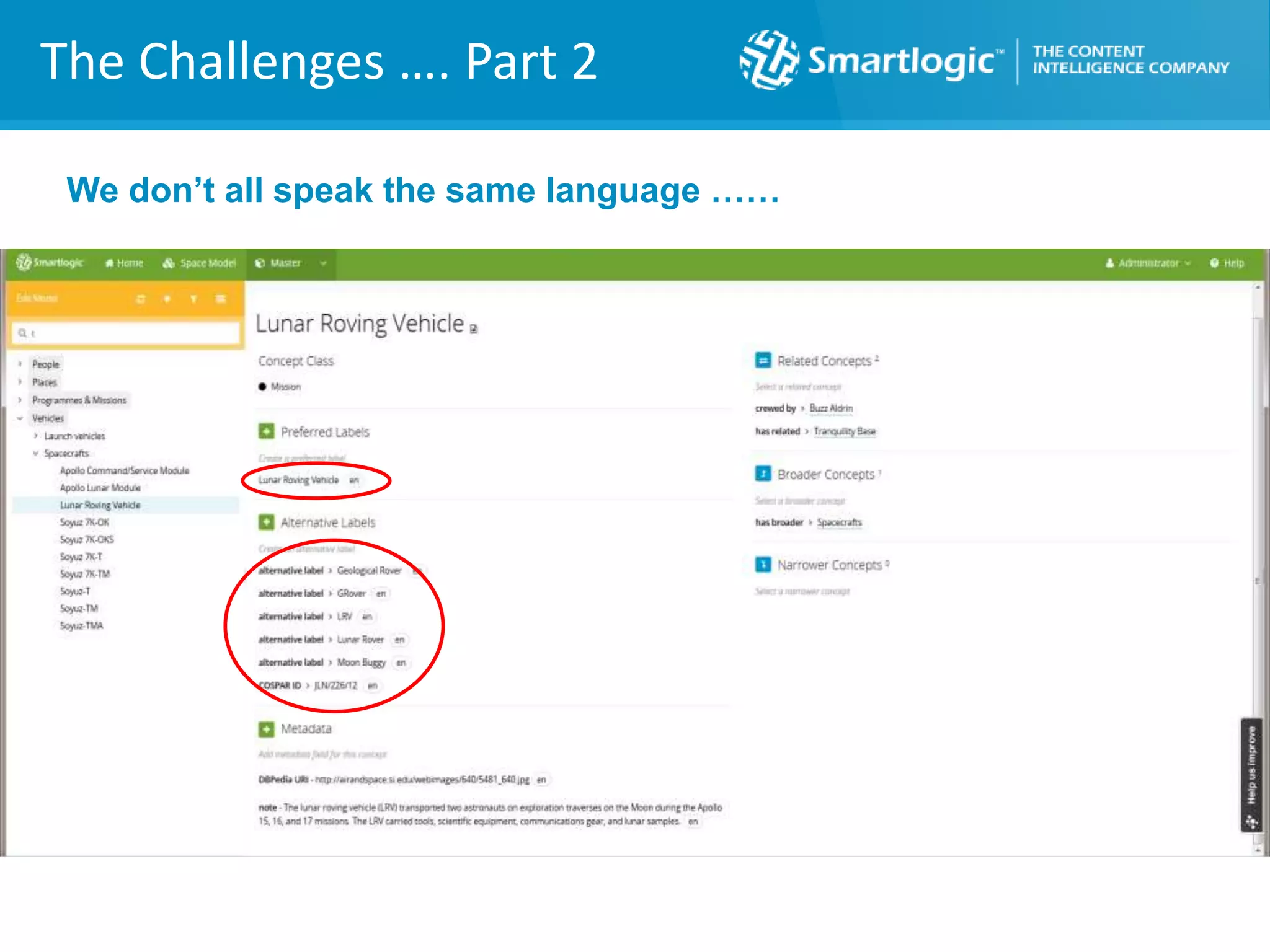This screenshot has width=1270, height=952.
Task: Collapse the Vehicles tree node
Action: (20, 418)
